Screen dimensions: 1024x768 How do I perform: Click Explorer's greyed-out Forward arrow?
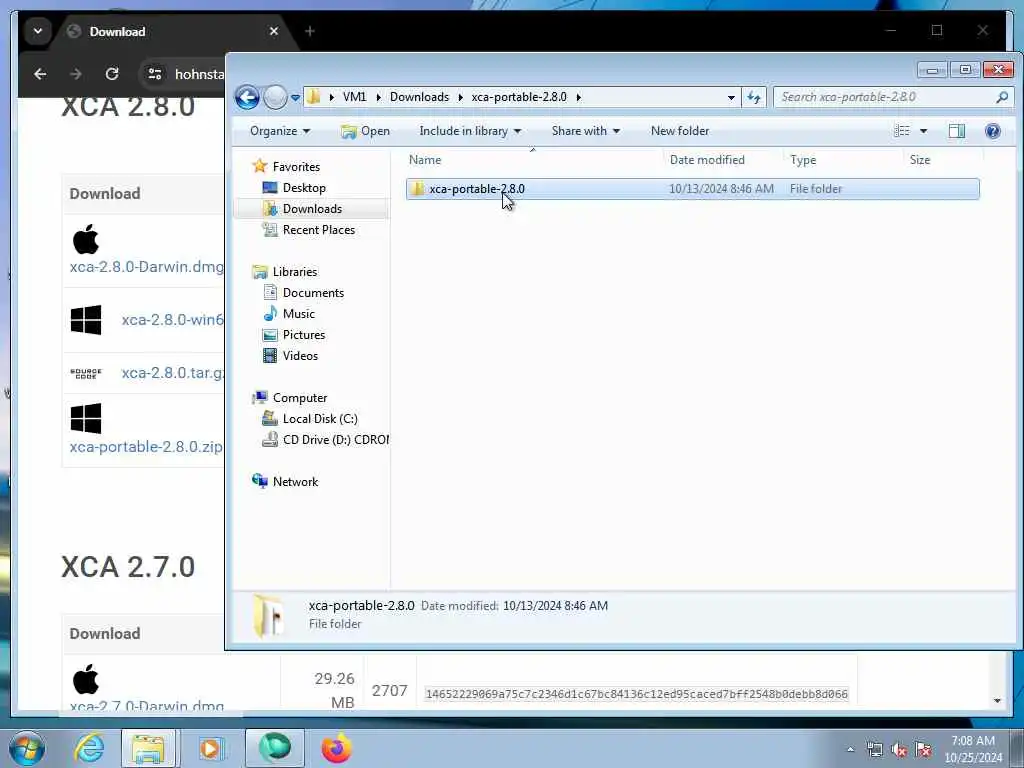[x=275, y=97]
